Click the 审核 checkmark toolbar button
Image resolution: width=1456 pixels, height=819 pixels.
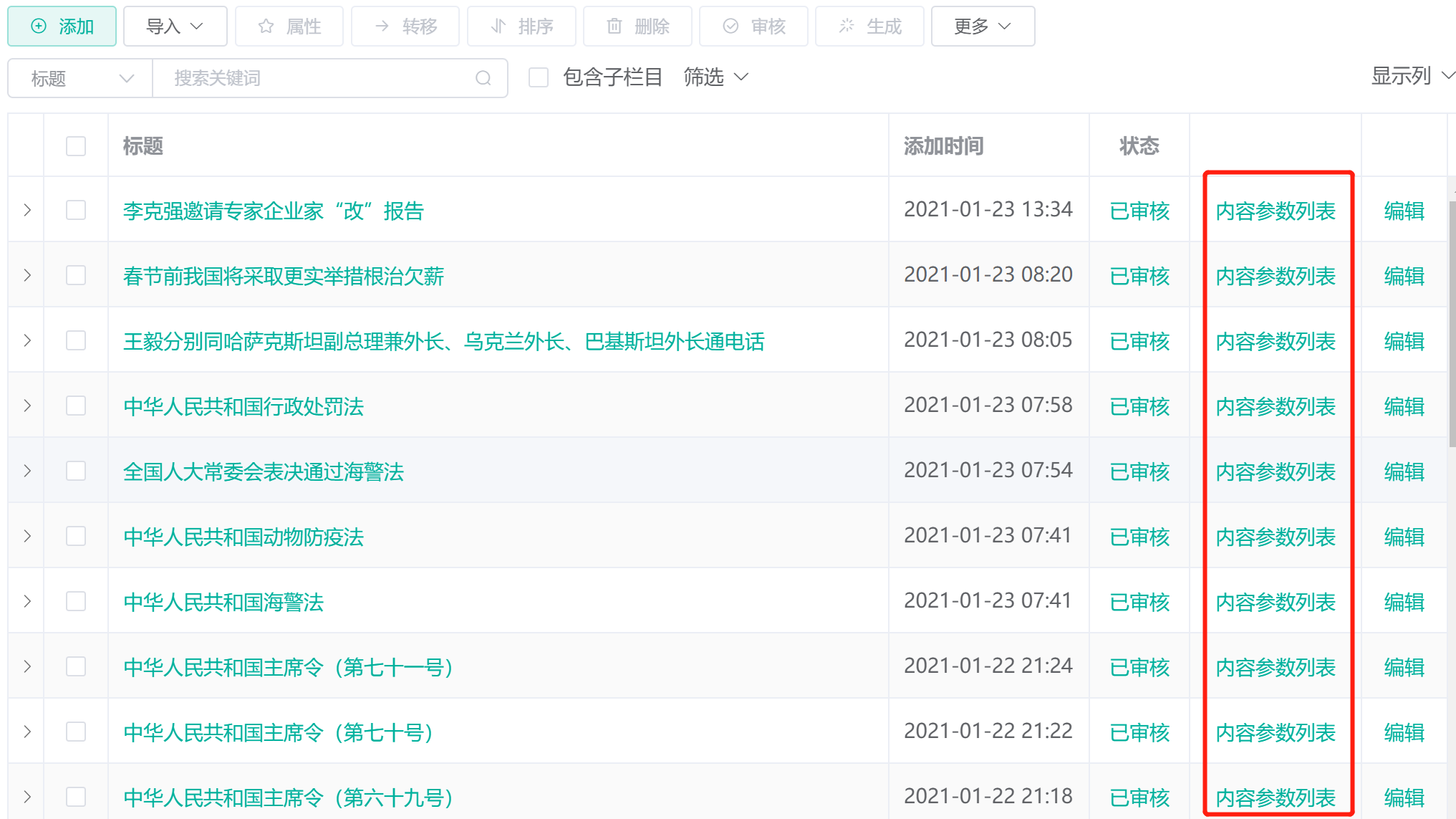click(x=753, y=27)
